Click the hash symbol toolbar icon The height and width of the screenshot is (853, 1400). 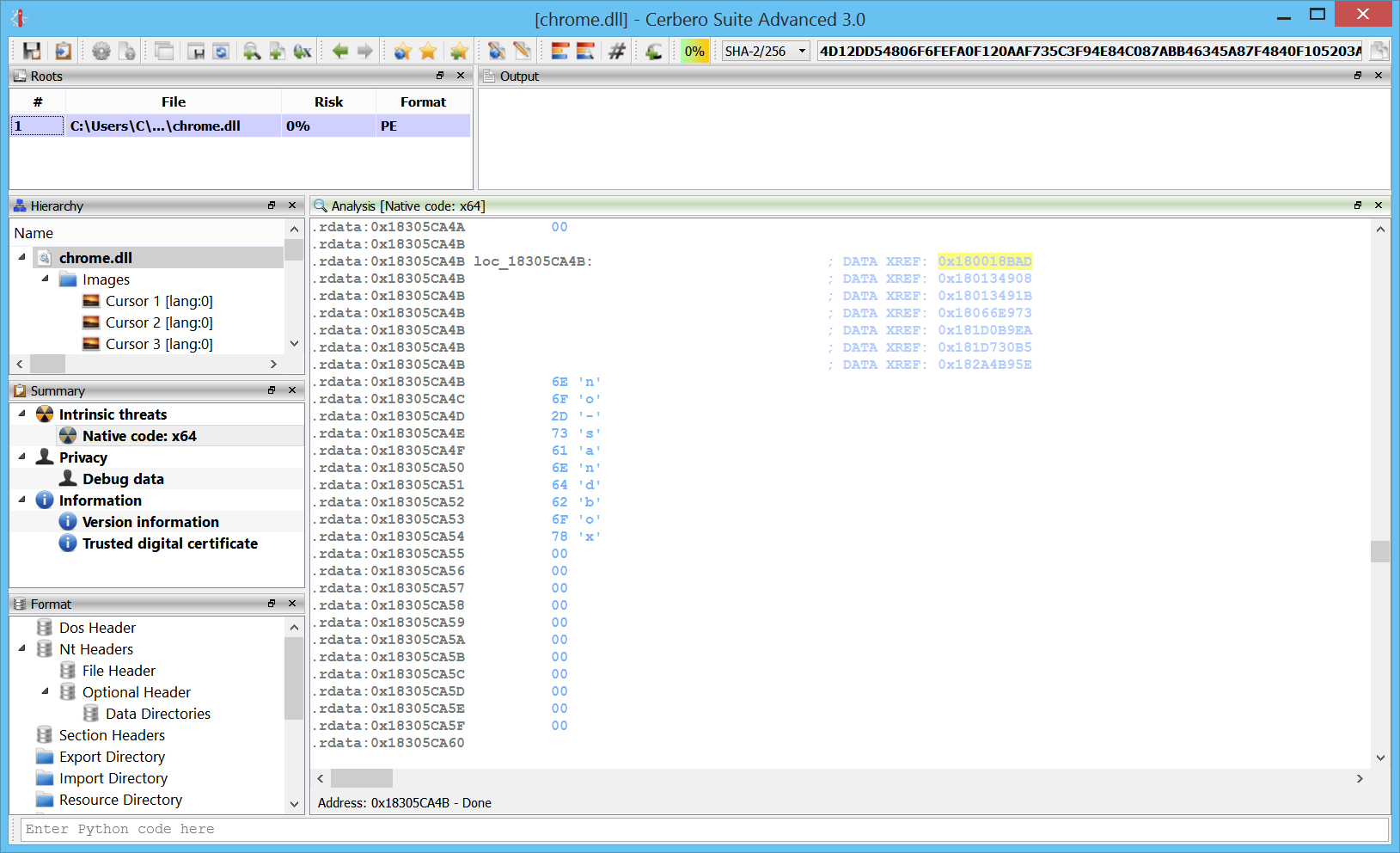(x=616, y=52)
